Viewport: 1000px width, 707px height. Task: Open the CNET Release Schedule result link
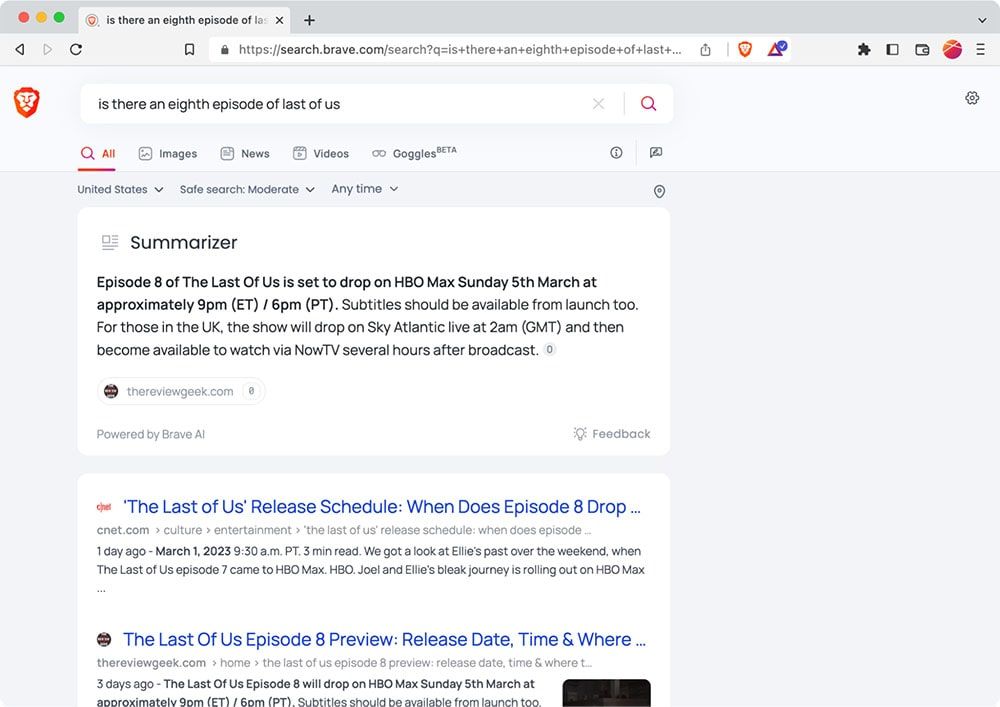(x=381, y=507)
